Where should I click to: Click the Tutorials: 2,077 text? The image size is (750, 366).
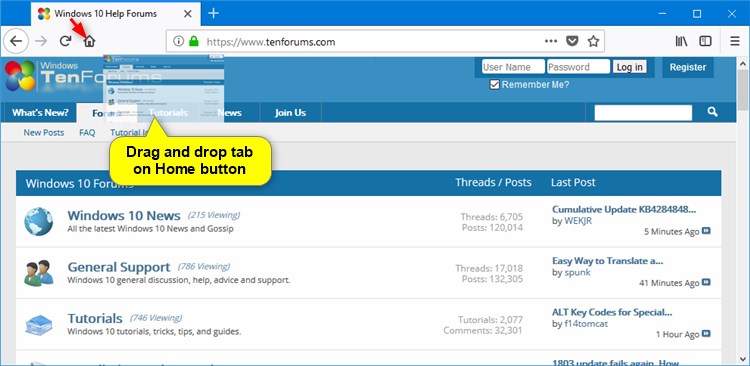(490, 320)
